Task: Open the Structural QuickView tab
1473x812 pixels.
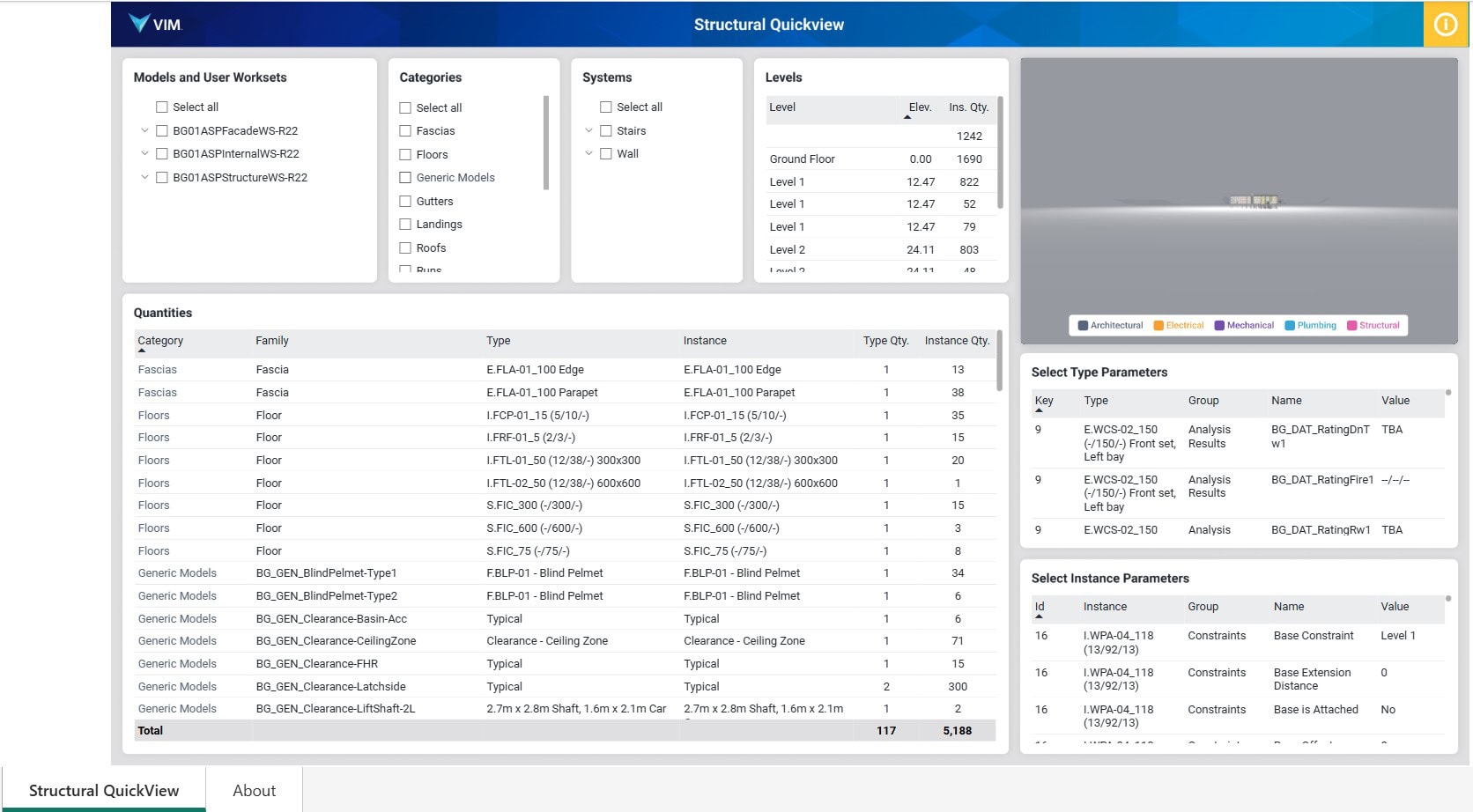Action: [104, 790]
